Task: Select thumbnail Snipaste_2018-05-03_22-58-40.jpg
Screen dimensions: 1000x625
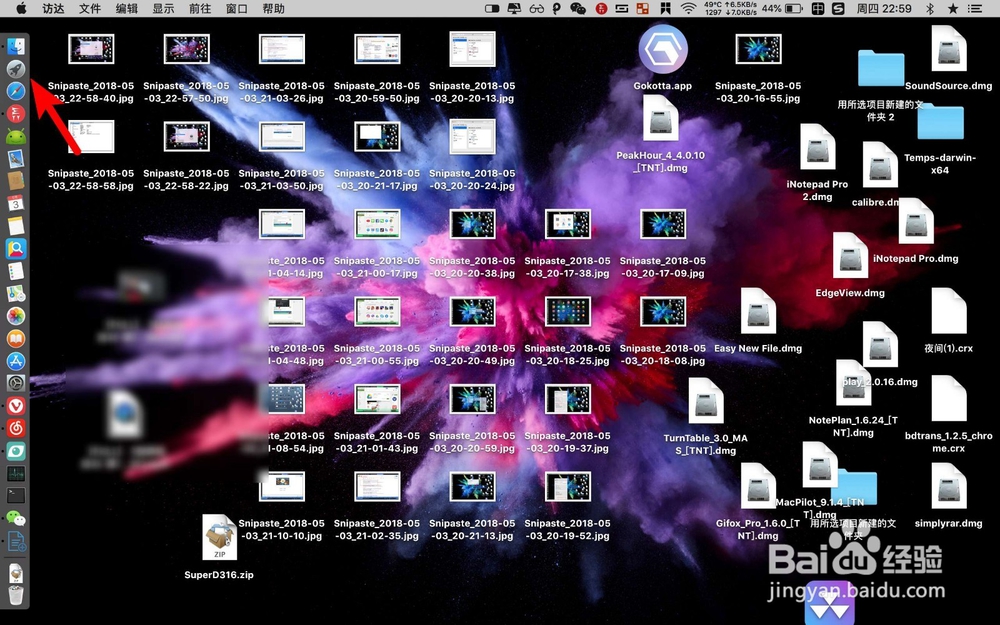Action: (x=91, y=49)
